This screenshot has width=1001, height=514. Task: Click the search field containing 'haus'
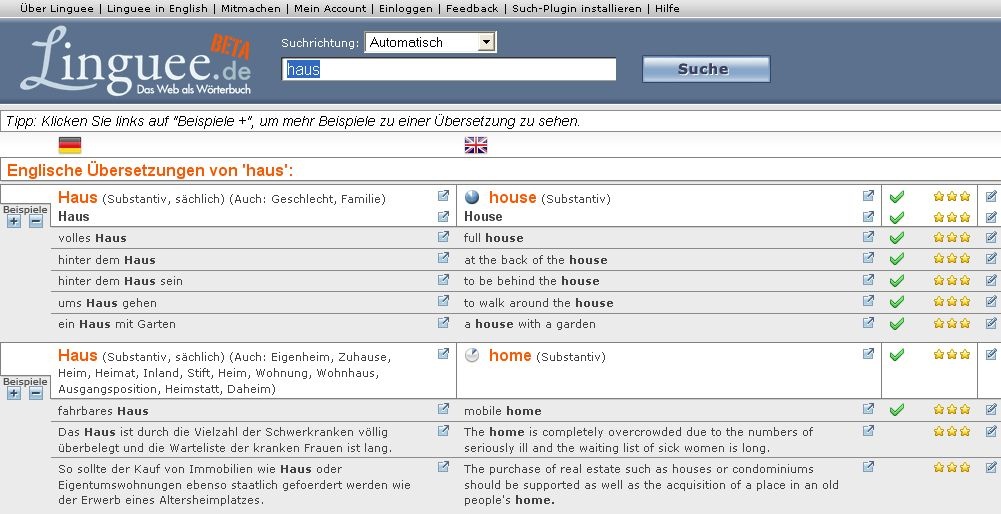[449, 69]
